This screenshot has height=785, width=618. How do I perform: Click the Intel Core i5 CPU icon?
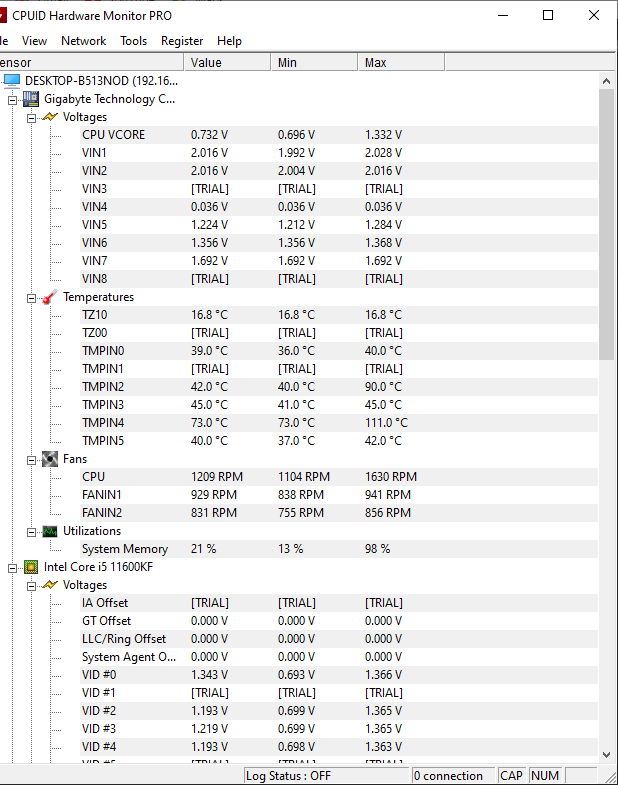(31, 567)
